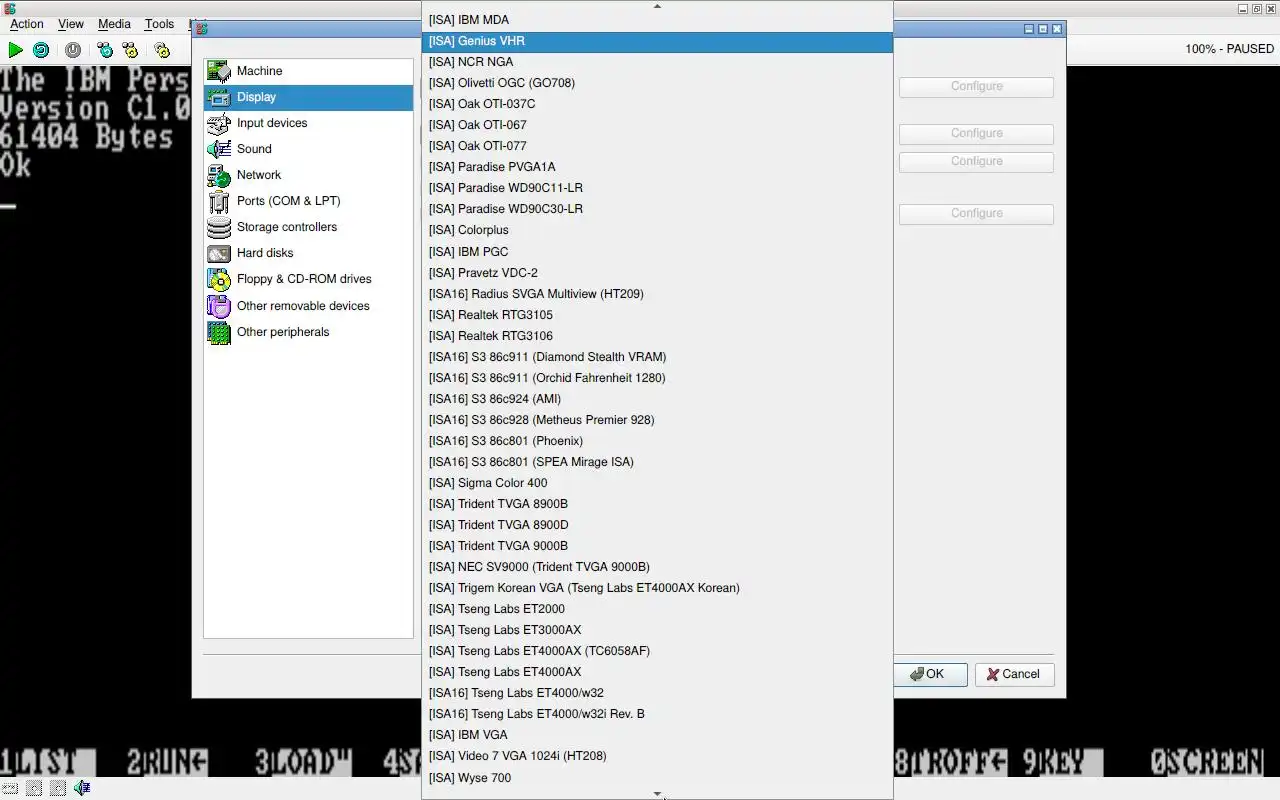
Task: Click the cassette icon in status bar
Action: click(10, 788)
